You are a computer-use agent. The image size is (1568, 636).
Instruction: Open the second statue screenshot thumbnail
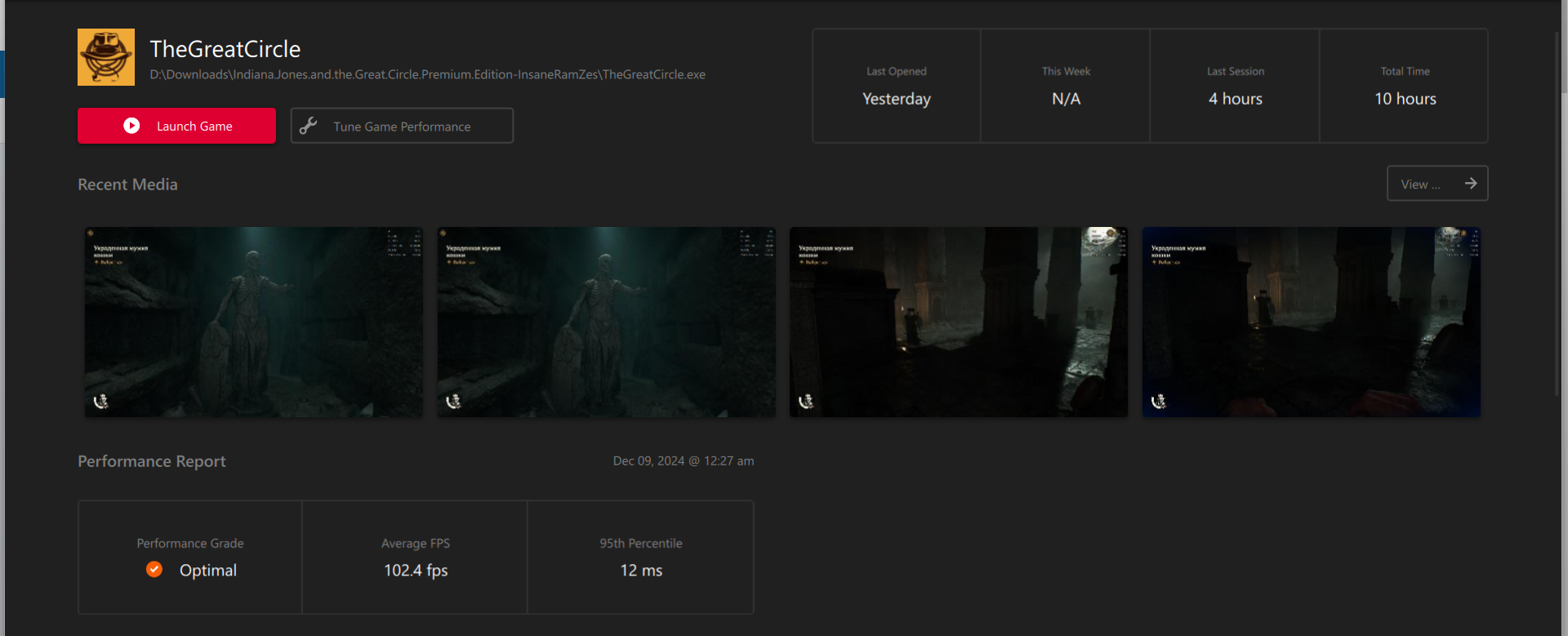(606, 322)
